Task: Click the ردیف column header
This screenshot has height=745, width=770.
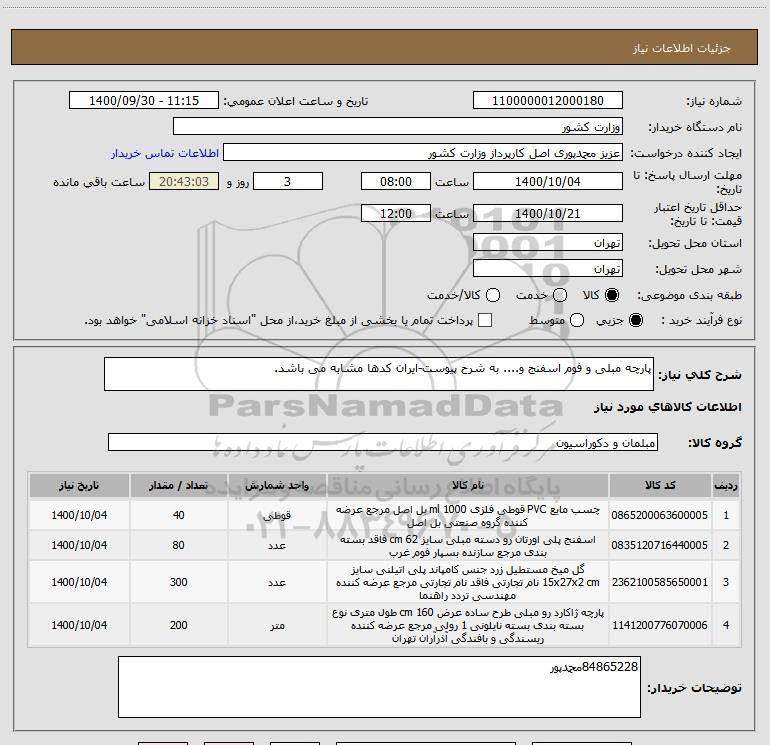Action: click(726, 486)
